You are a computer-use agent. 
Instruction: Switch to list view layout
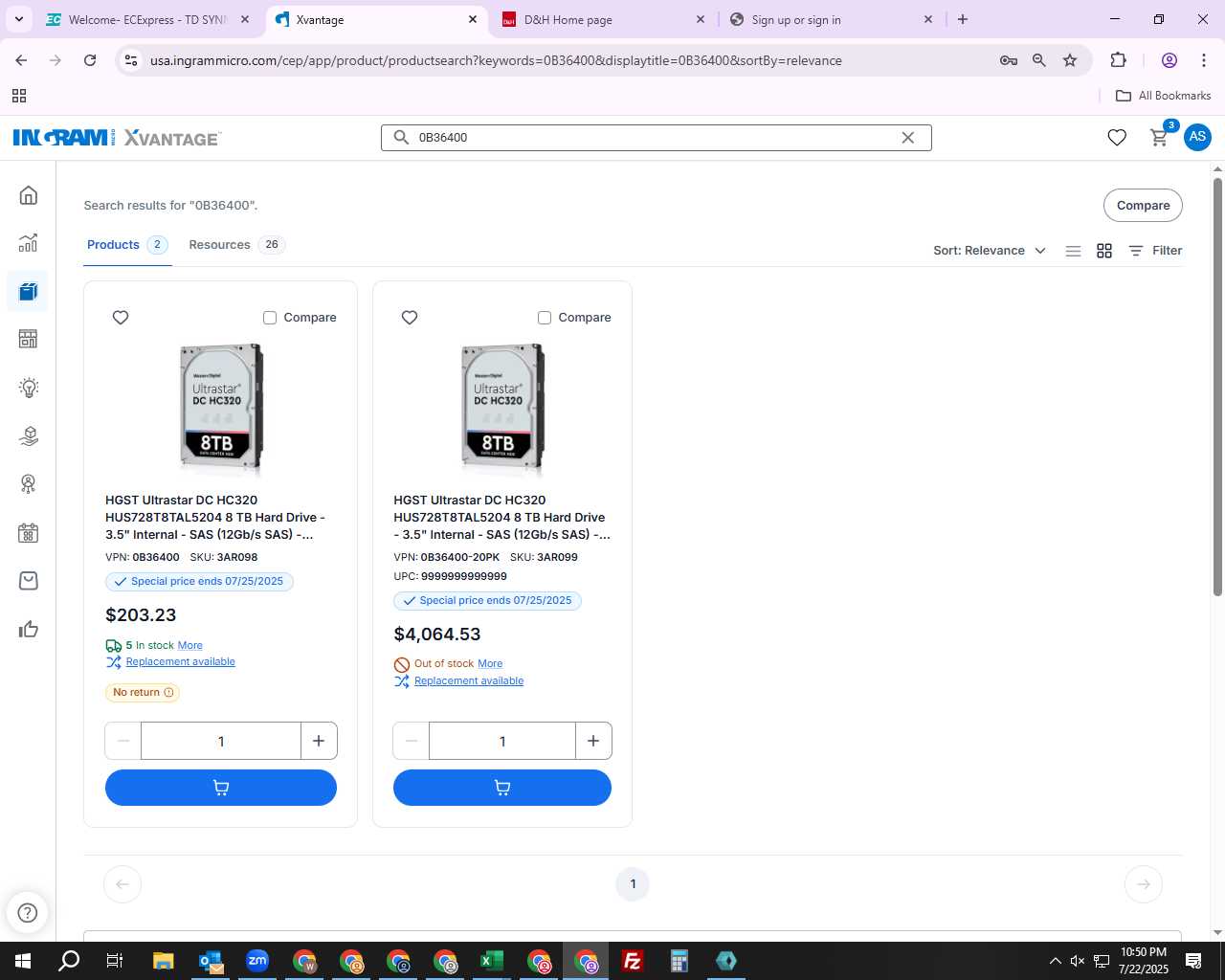click(x=1074, y=251)
